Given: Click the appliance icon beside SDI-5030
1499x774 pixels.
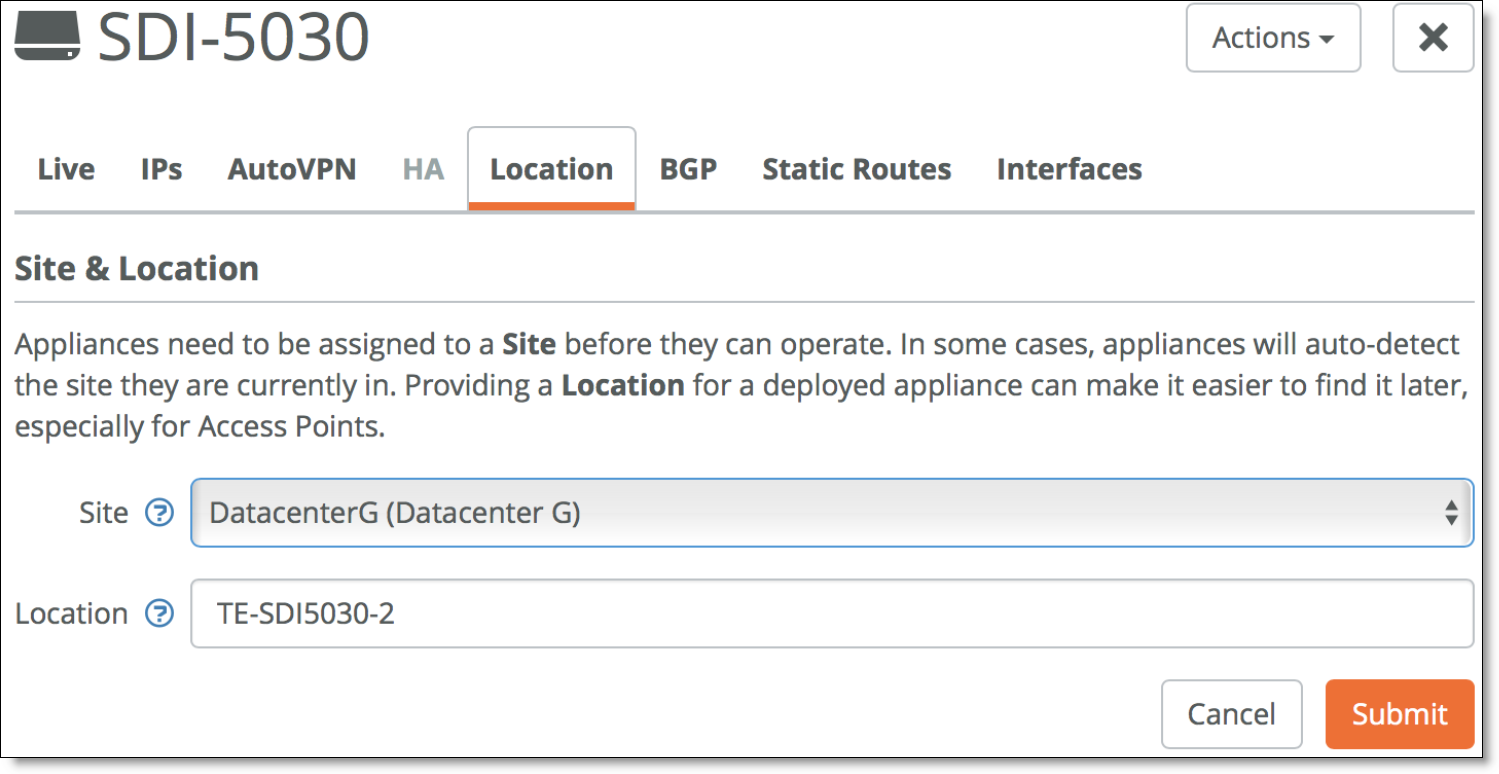Looking at the screenshot, I should tap(49, 37).
